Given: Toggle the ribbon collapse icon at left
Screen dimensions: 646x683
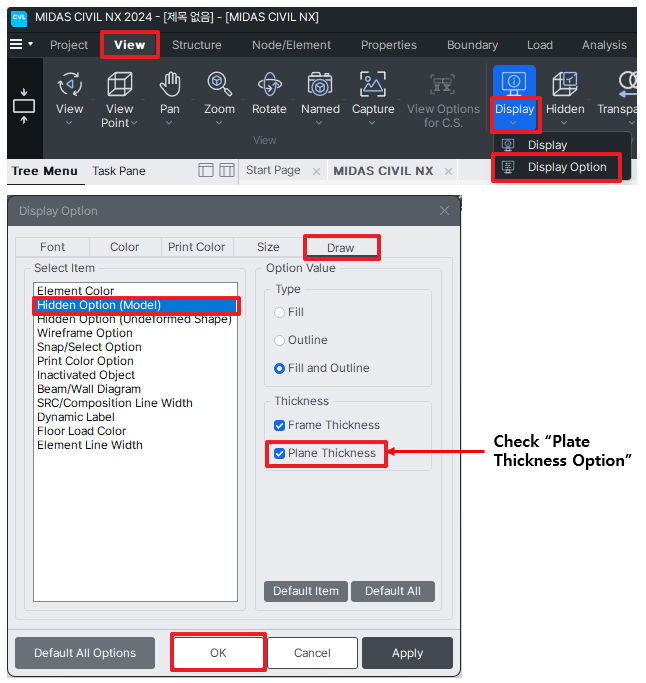Looking at the screenshot, I should 24,106.
